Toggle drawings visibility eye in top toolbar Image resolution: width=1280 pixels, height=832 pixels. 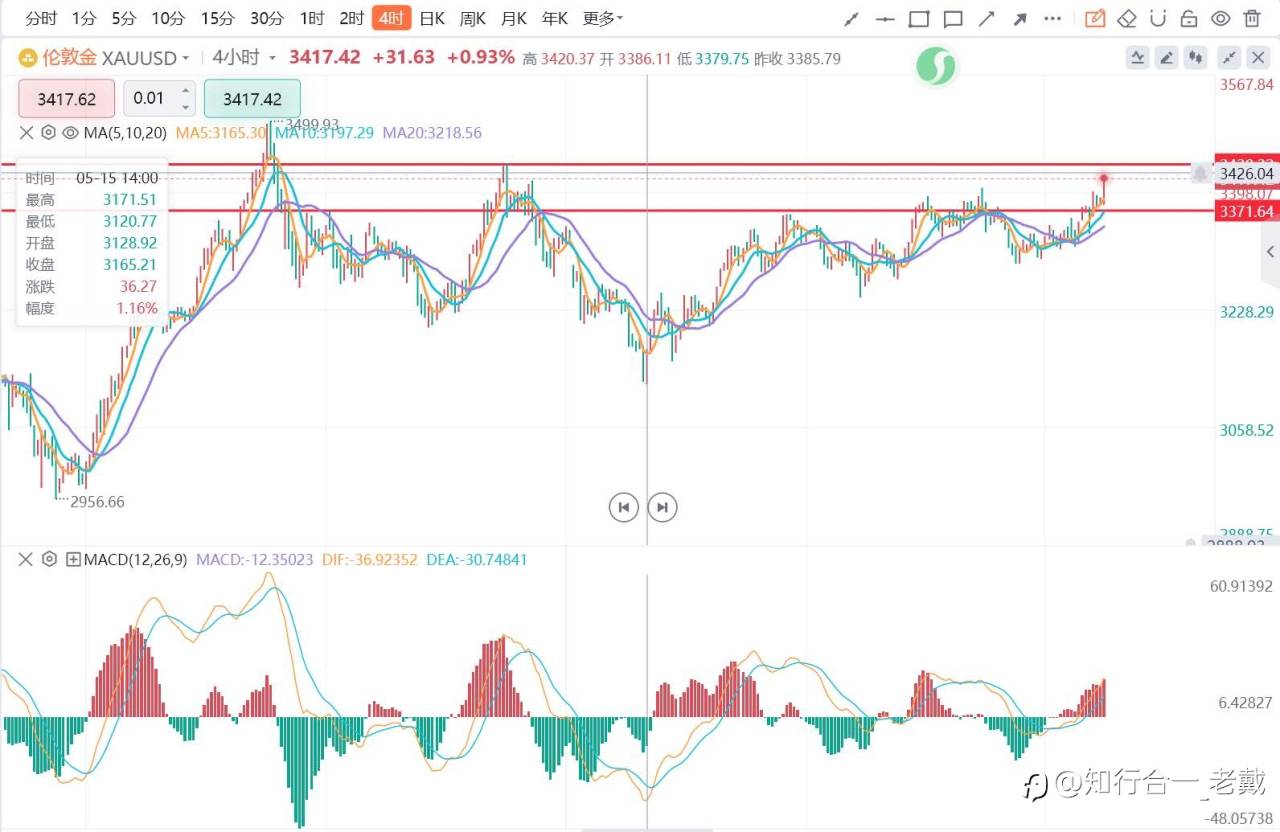(x=1220, y=18)
